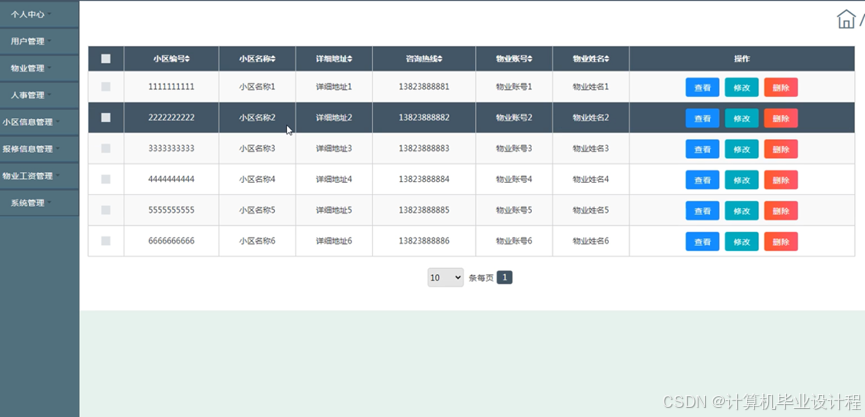Click the 2222222222 community number cell

[x=172, y=117]
